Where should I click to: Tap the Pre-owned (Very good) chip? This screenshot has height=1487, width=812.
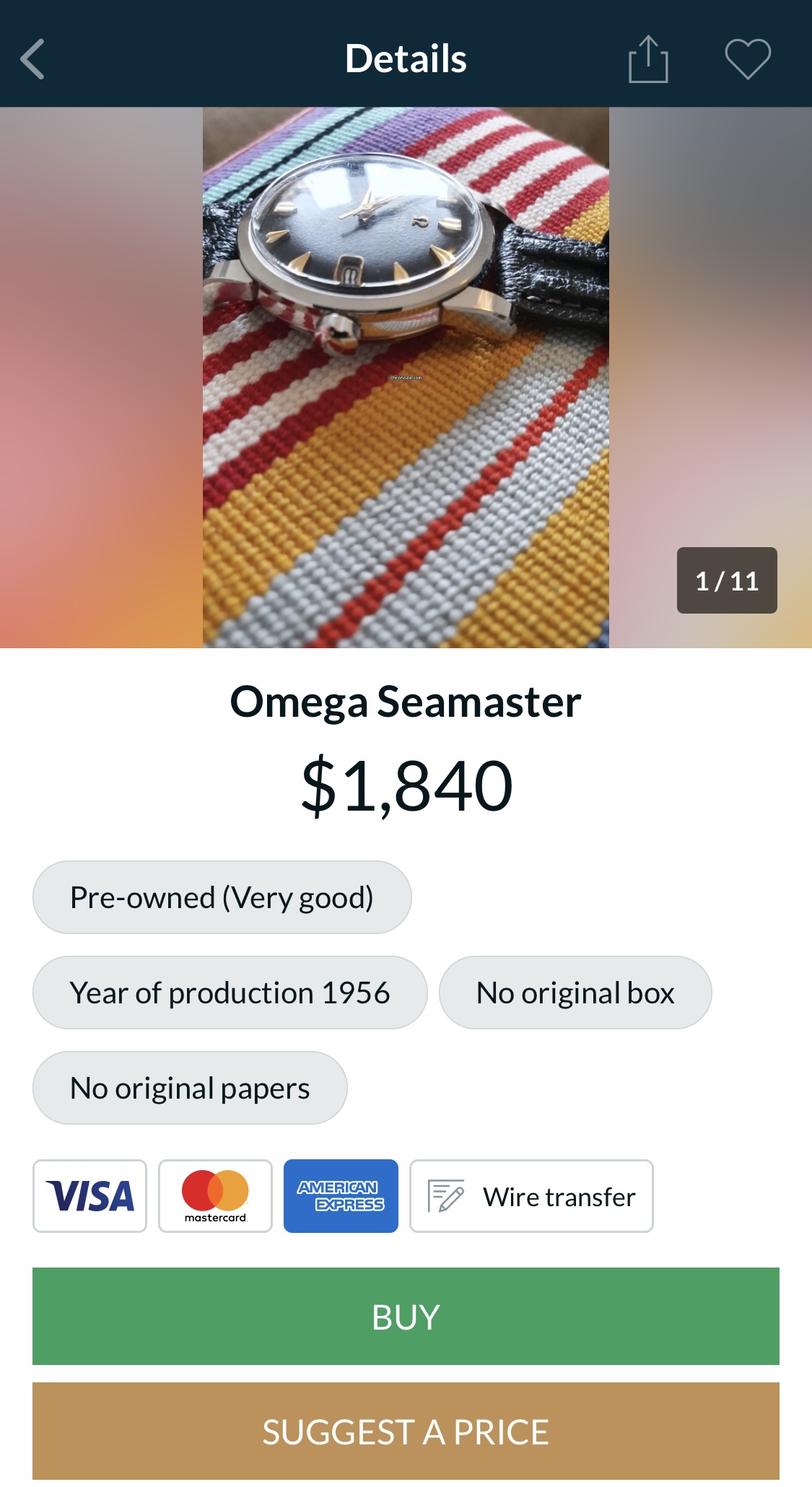(222, 897)
